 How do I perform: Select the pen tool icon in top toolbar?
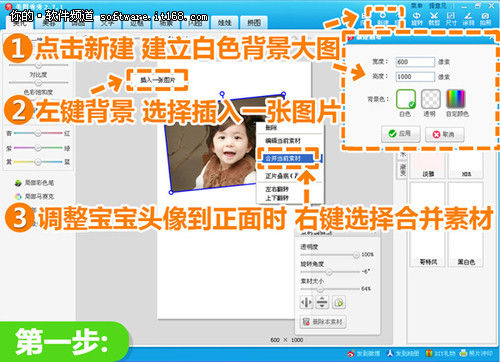coord(468,18)
